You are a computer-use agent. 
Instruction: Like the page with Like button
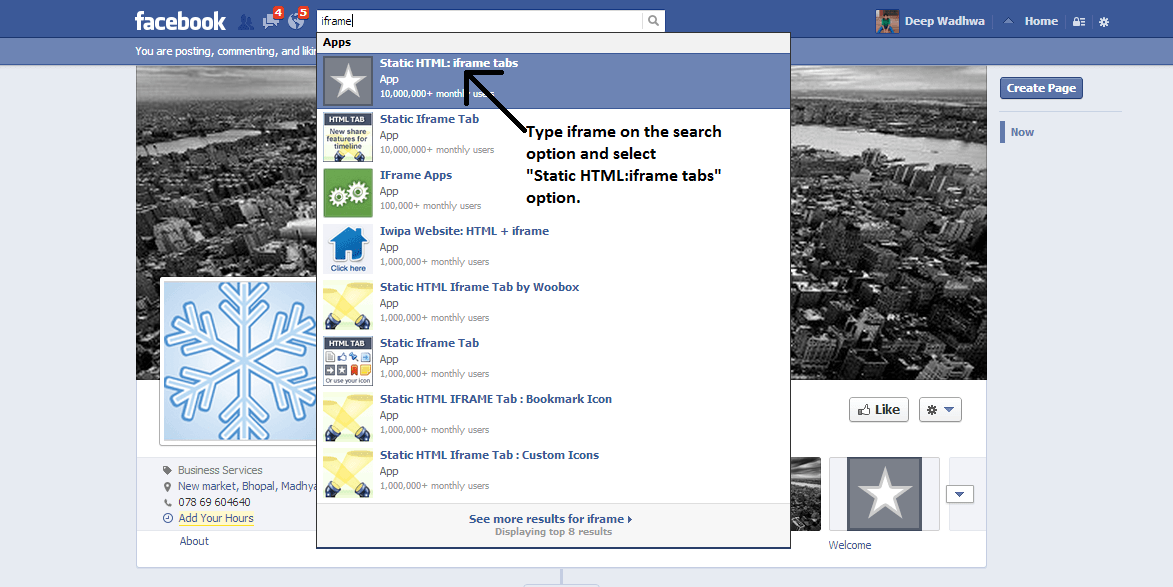click(x=878, y=410)
